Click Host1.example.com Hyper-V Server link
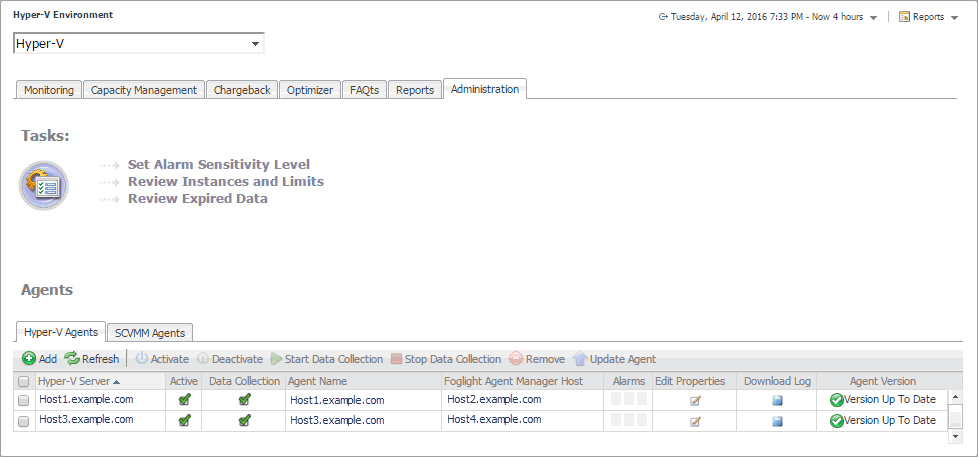 tap(86, 399)
